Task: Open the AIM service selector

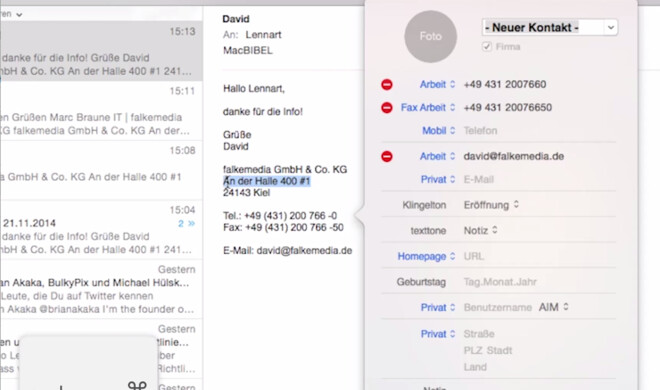Action: point(554,308)
